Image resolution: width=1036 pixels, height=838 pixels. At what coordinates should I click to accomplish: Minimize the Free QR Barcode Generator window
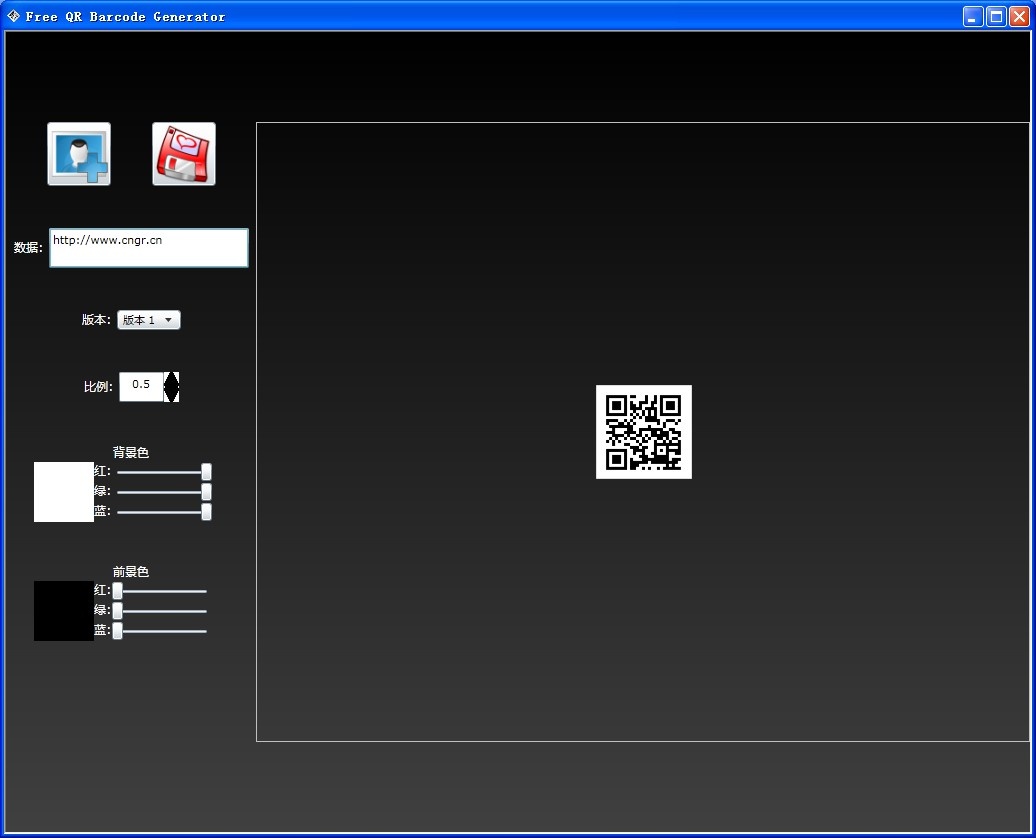(x=973, y=17)
